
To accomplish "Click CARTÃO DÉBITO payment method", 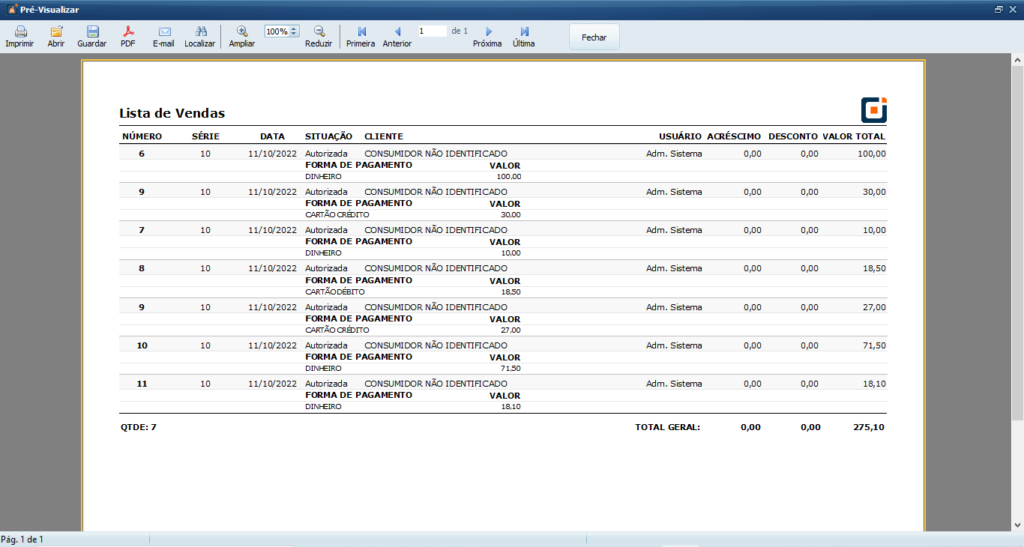I will 334,292.
